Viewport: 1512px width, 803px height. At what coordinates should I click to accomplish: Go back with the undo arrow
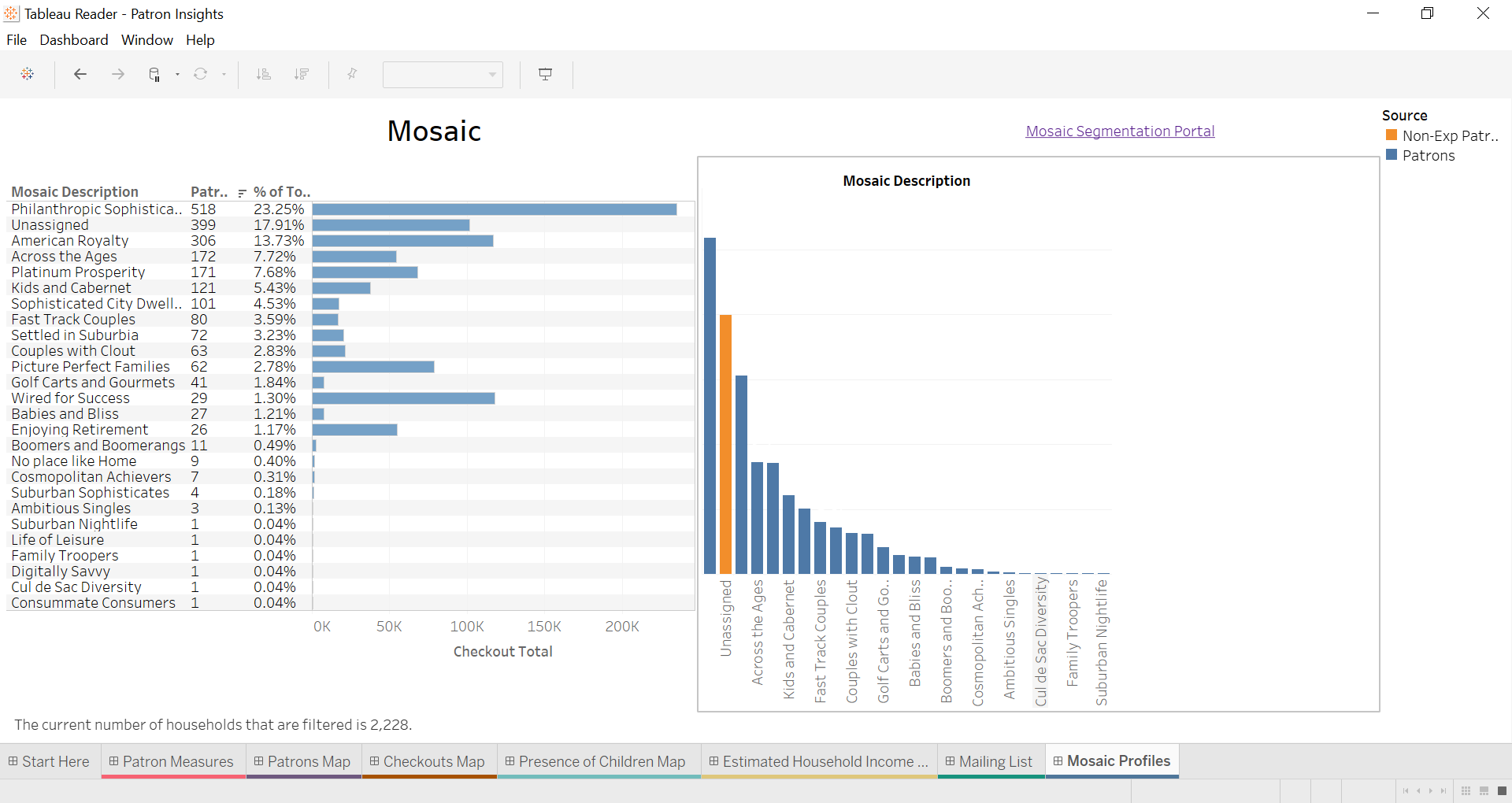[80, 74]
